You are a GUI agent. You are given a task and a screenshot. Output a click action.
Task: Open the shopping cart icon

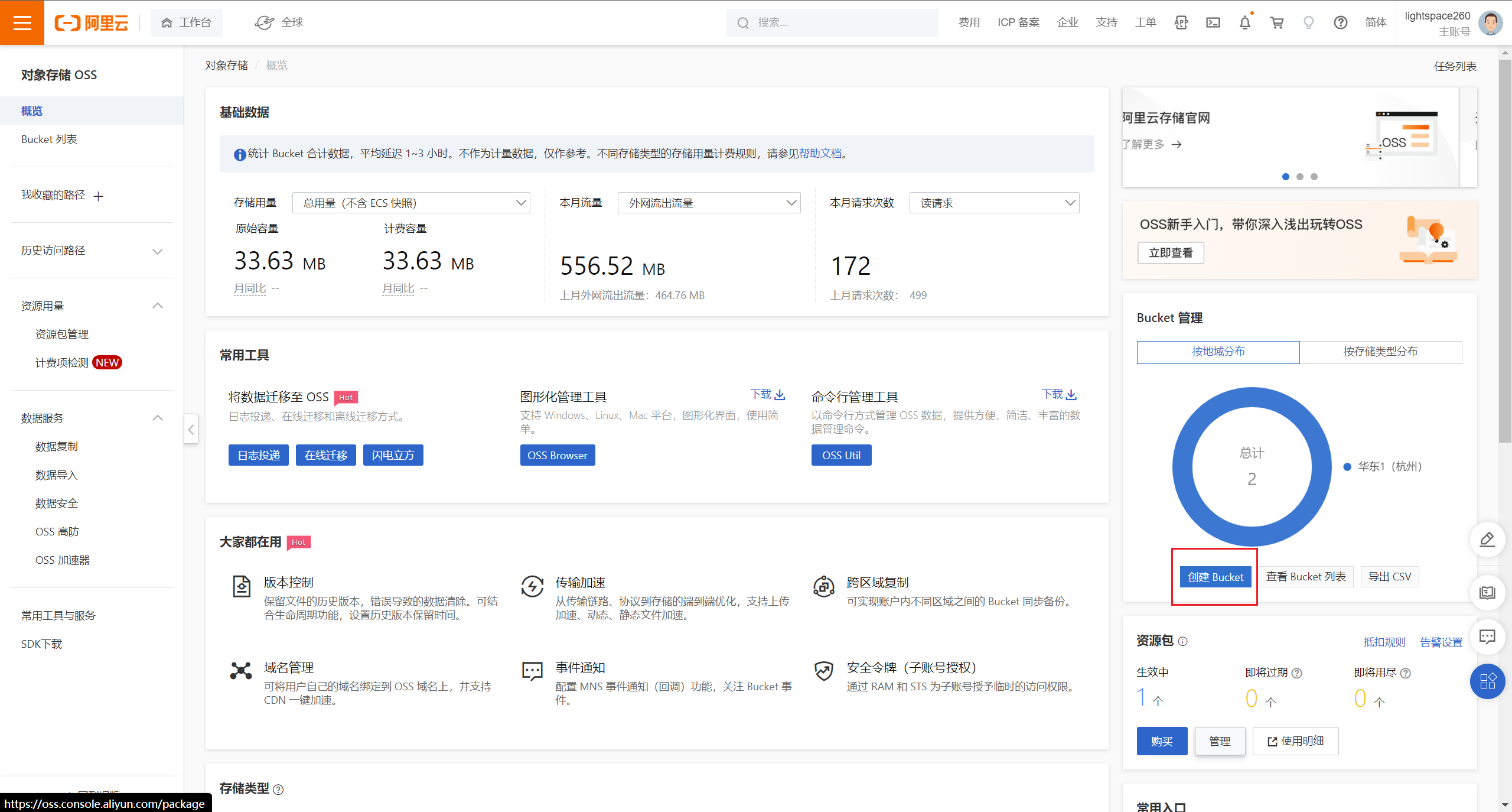click(x=1277, y=22)
